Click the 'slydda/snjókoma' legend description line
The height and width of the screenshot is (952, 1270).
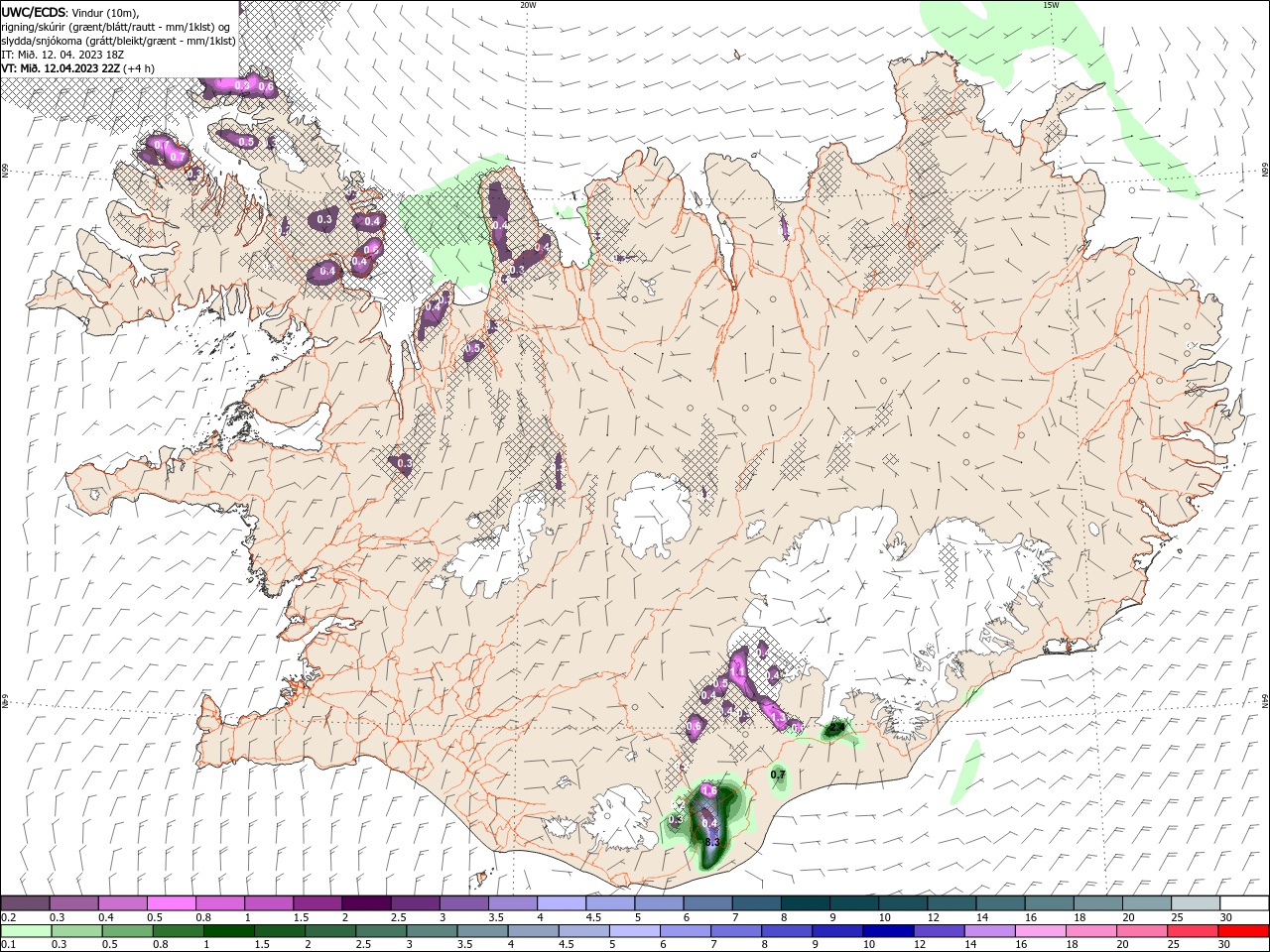tap(118, 41)
